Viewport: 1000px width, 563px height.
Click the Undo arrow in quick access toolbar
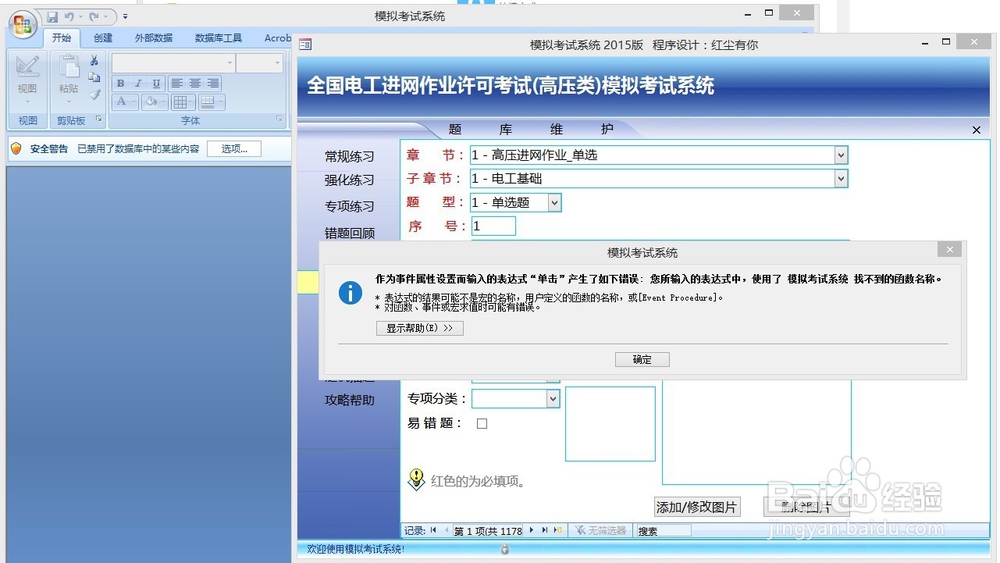69,17
